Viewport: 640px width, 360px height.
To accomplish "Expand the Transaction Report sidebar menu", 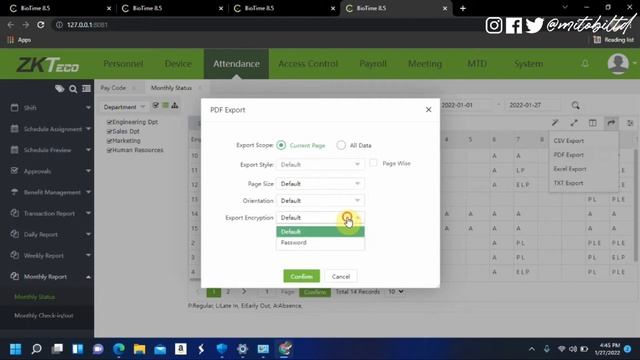I will [47, 213].
